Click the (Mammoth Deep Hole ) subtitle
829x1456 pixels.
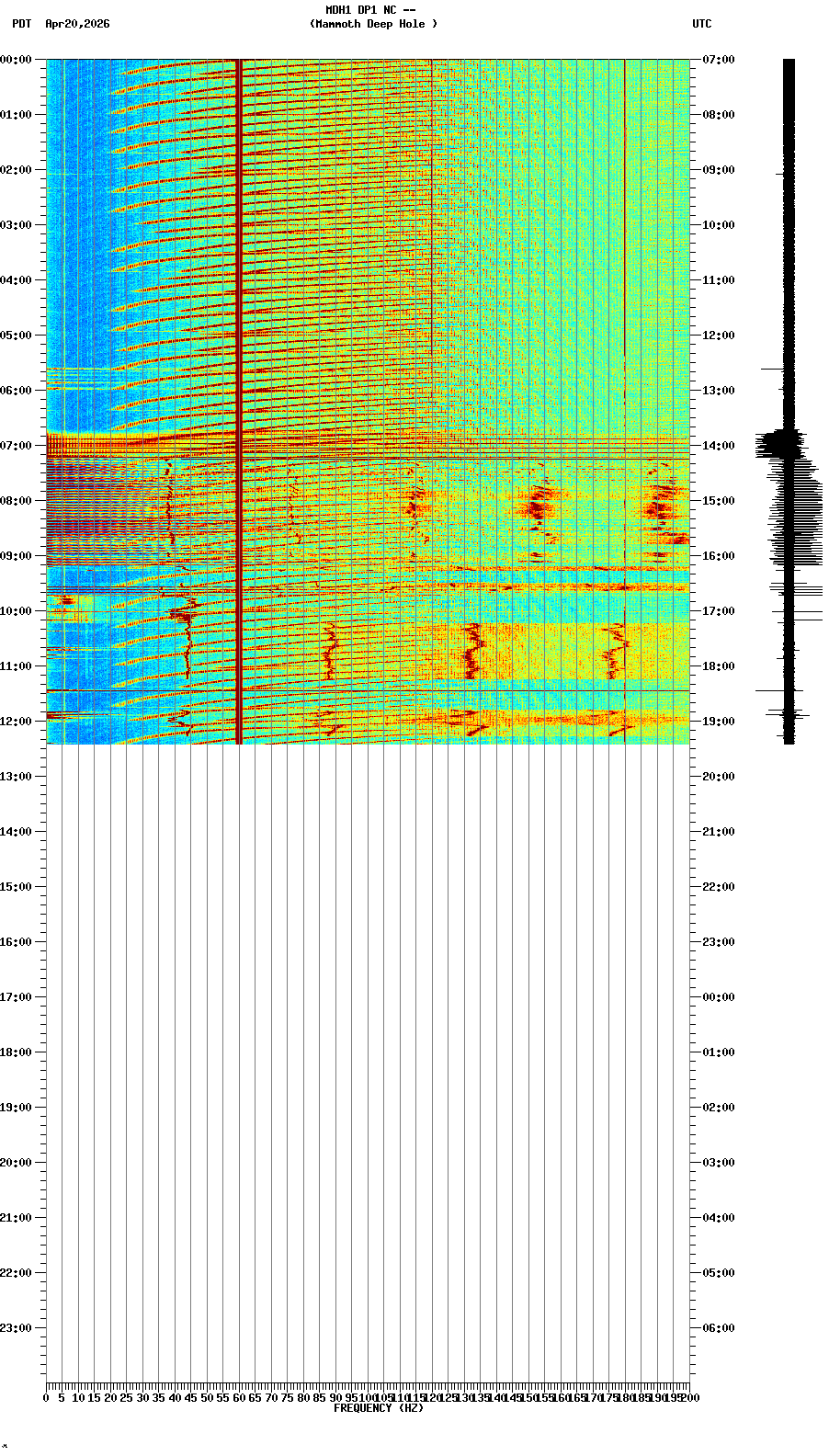[374, 24]
